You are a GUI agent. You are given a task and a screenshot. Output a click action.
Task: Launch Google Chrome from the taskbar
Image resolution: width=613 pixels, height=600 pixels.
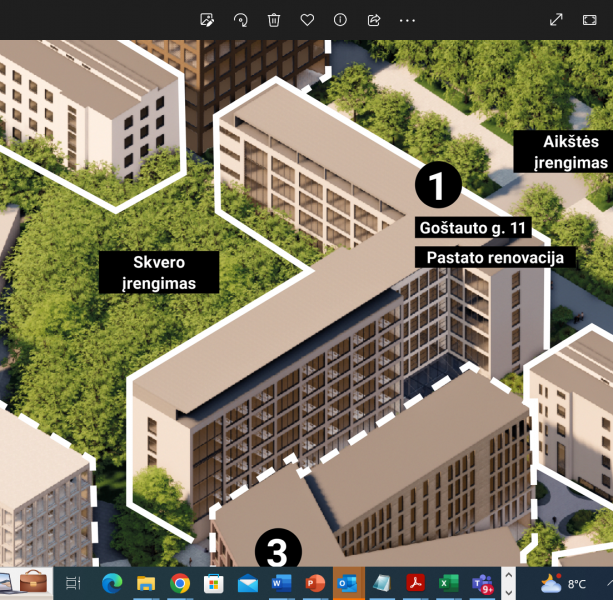pos(180,584)
